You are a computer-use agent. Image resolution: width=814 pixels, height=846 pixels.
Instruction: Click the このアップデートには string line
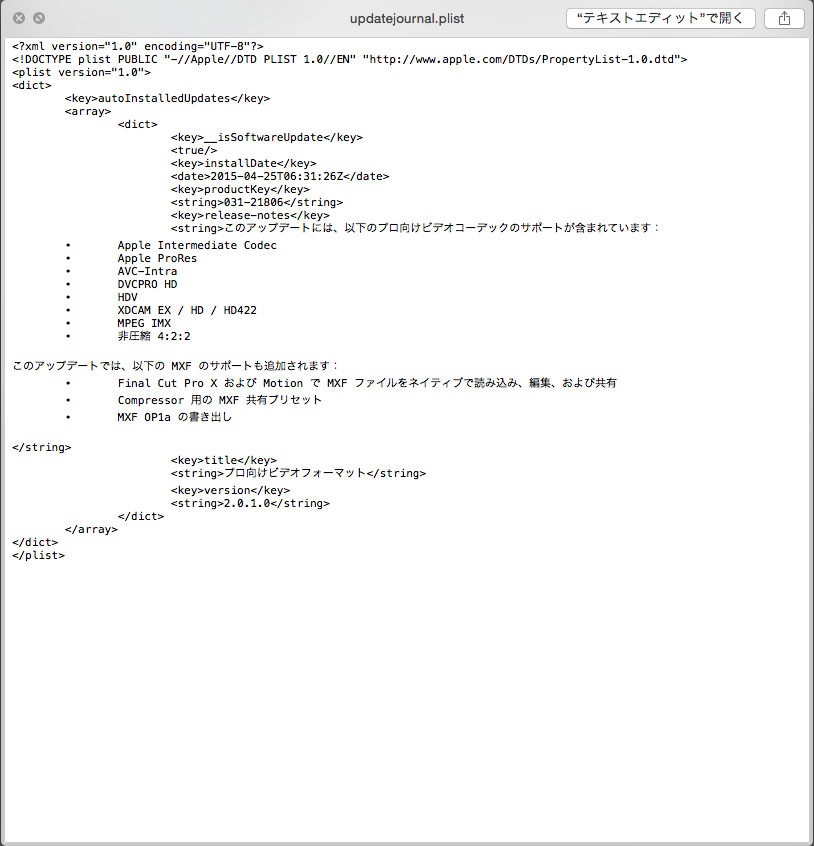point(415,228)
